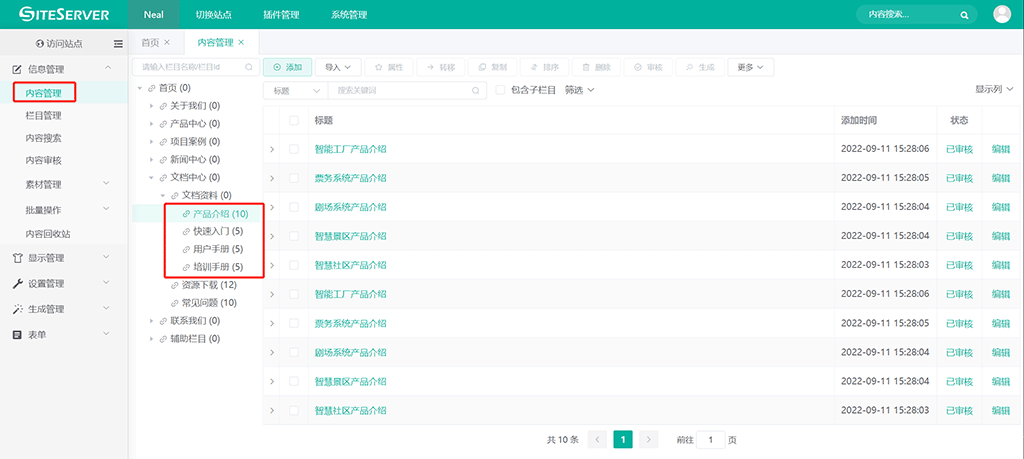Check the 包含子栏目 checkbox
This screenshot has width=1024, height=459.
(501, 90)
